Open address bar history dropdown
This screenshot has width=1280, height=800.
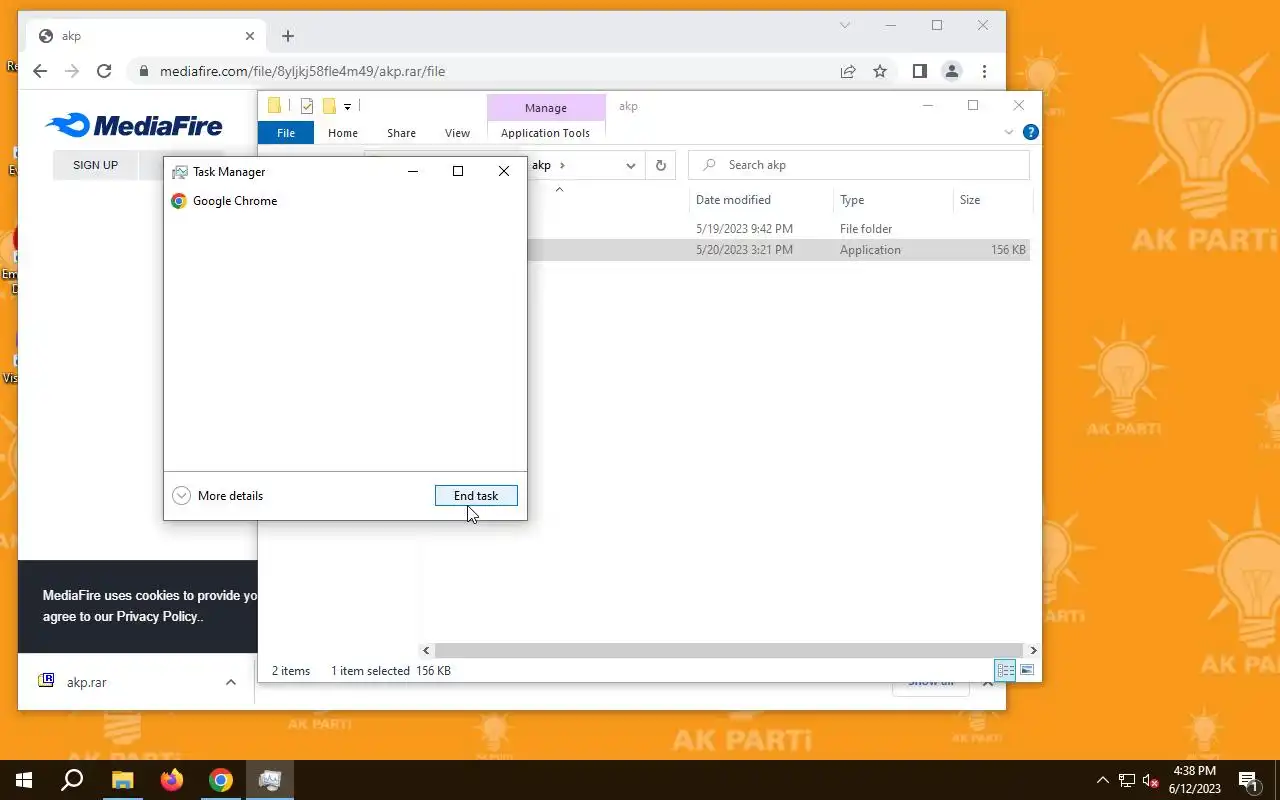click(631, 165)
